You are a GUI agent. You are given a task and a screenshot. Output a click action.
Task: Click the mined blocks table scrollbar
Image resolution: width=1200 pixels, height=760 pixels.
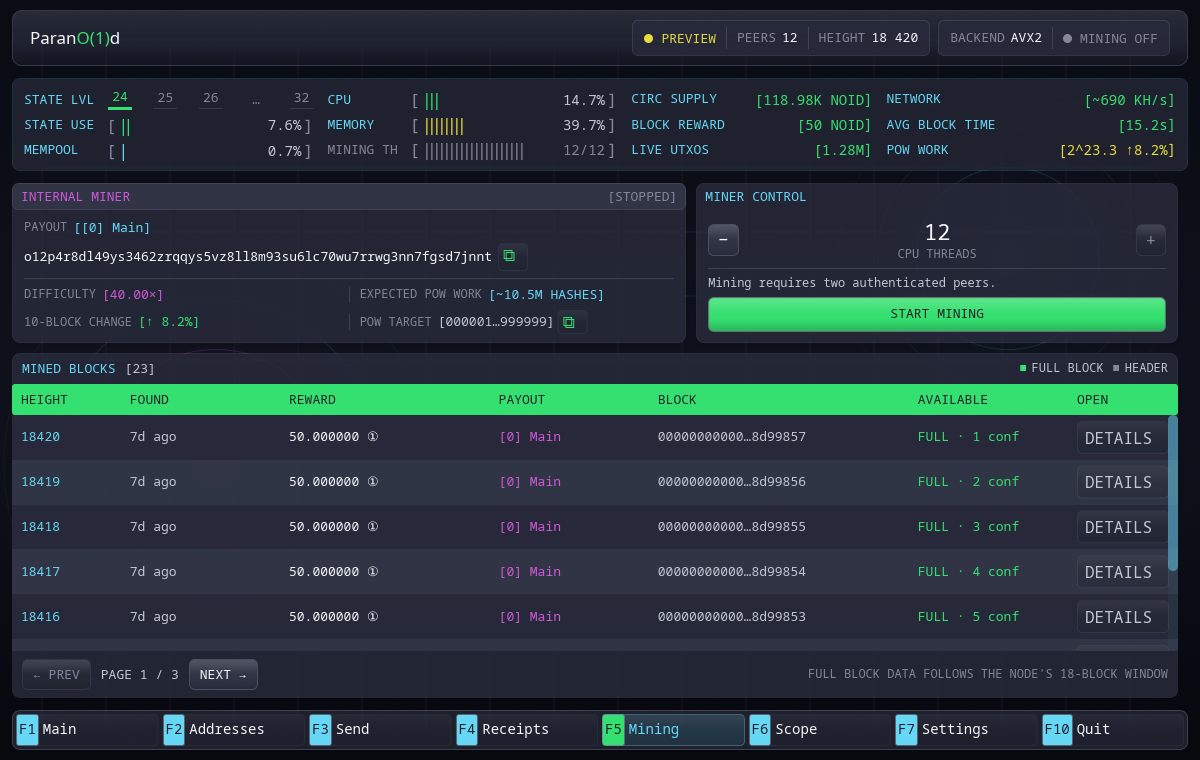click(x=1172, y=493)
